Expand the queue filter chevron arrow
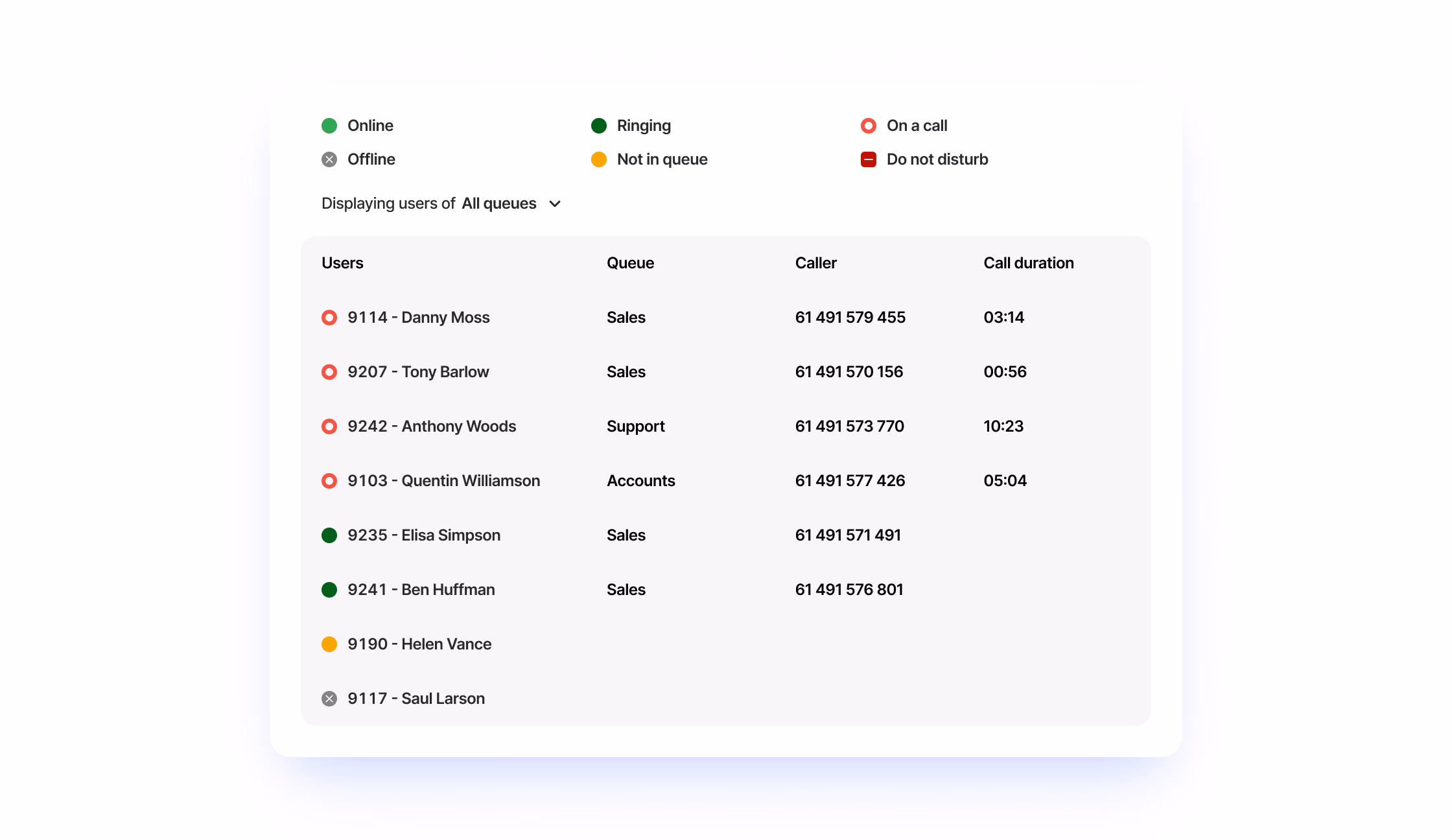Viewport: 1452px width, 840px height. click(x=555, y=204)
